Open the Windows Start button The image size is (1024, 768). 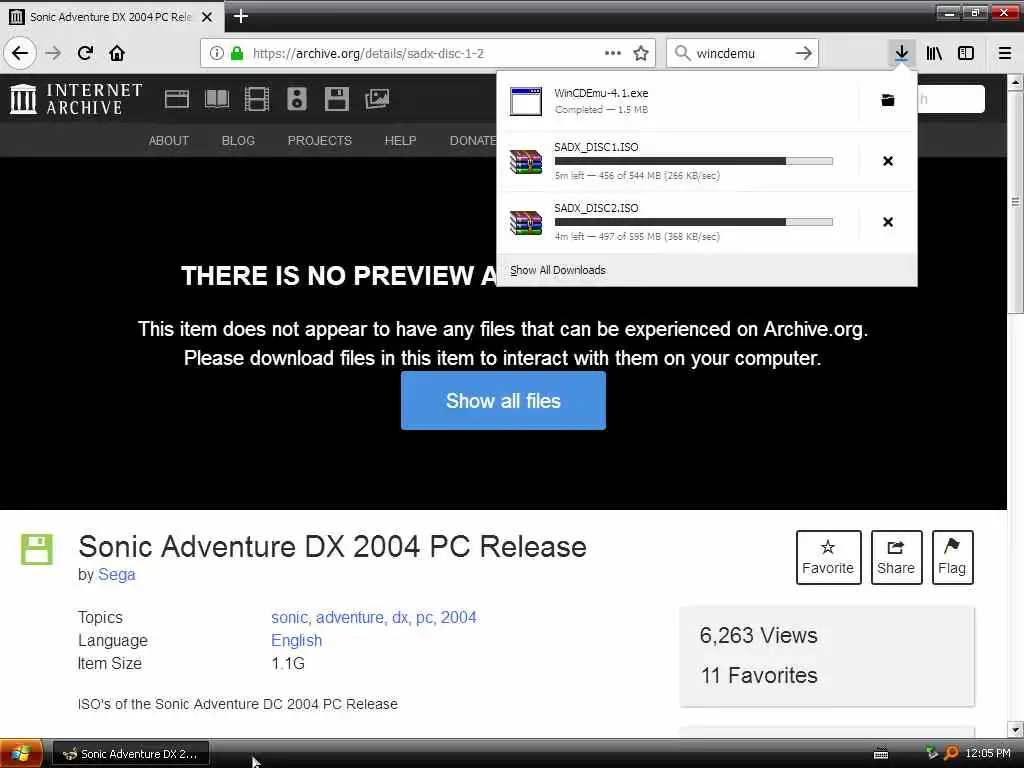[x=22, y=754]
